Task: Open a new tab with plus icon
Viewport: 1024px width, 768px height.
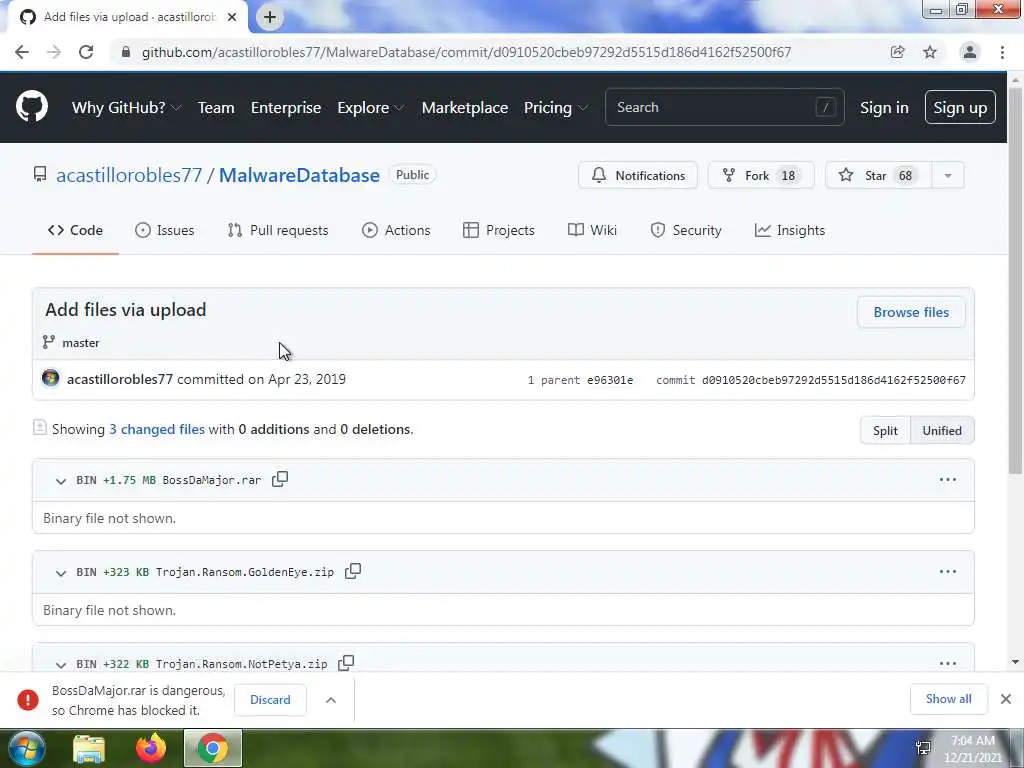Action: (270, 17)
